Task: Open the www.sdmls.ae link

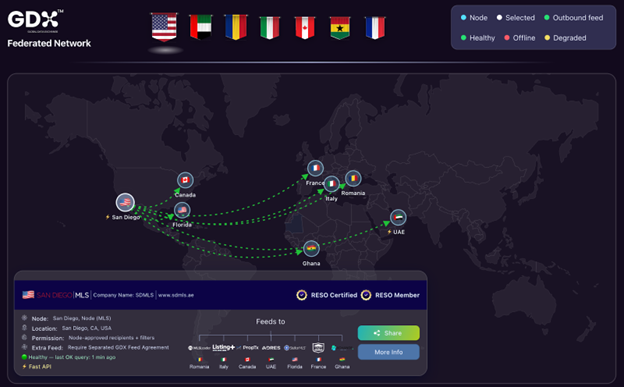Action: 176,295
